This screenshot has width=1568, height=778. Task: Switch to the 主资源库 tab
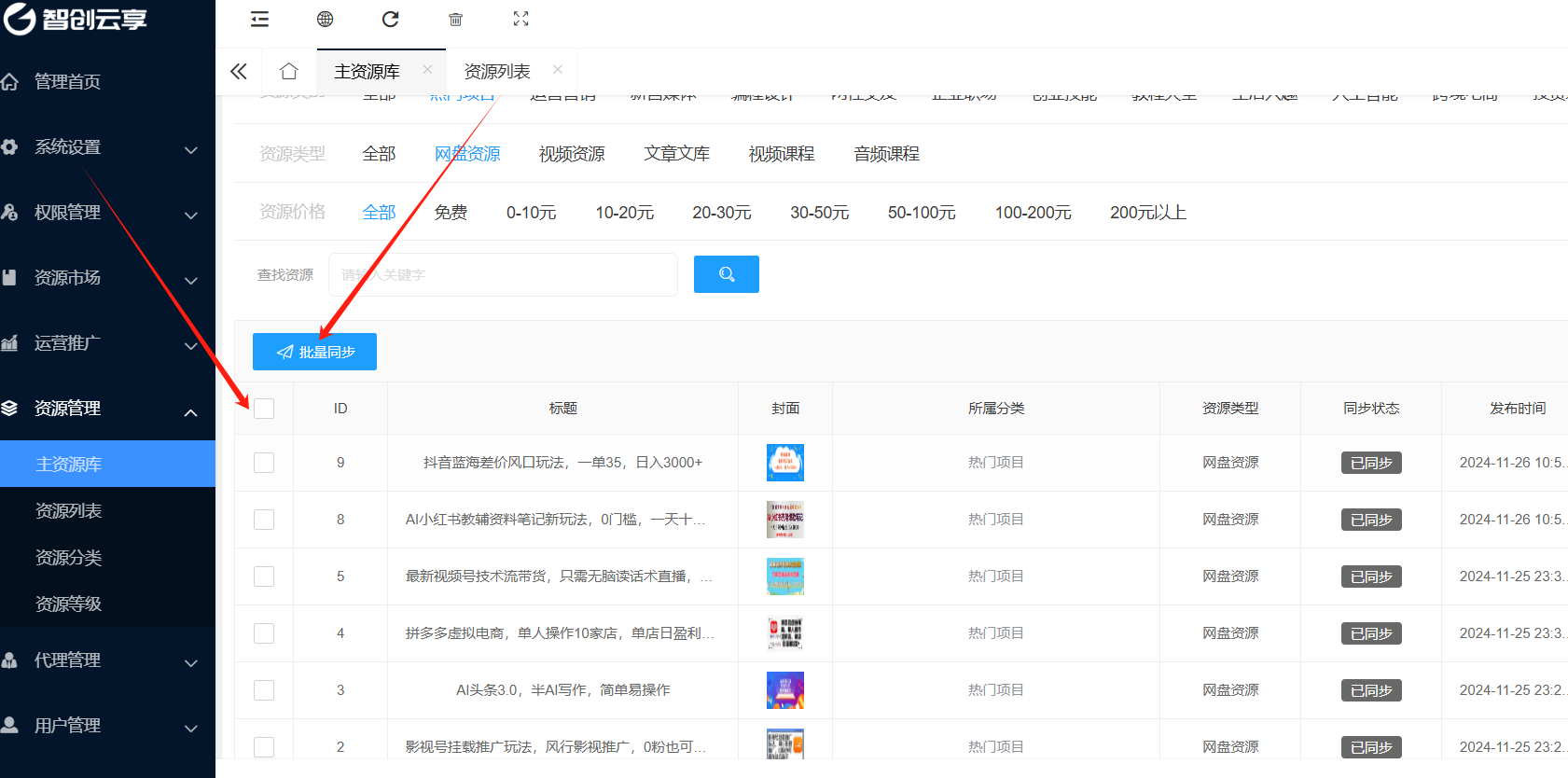point(368,72)
